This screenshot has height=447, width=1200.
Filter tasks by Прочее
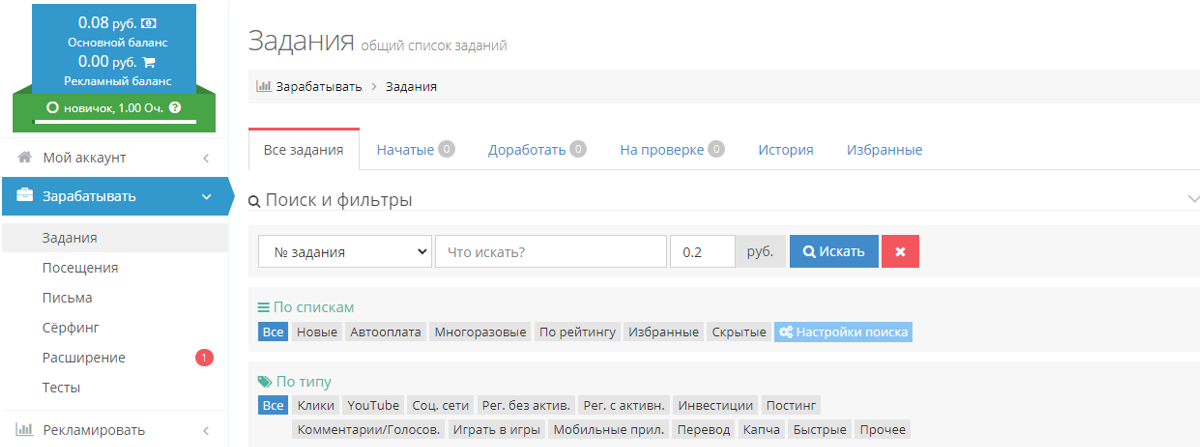point(883,430)
